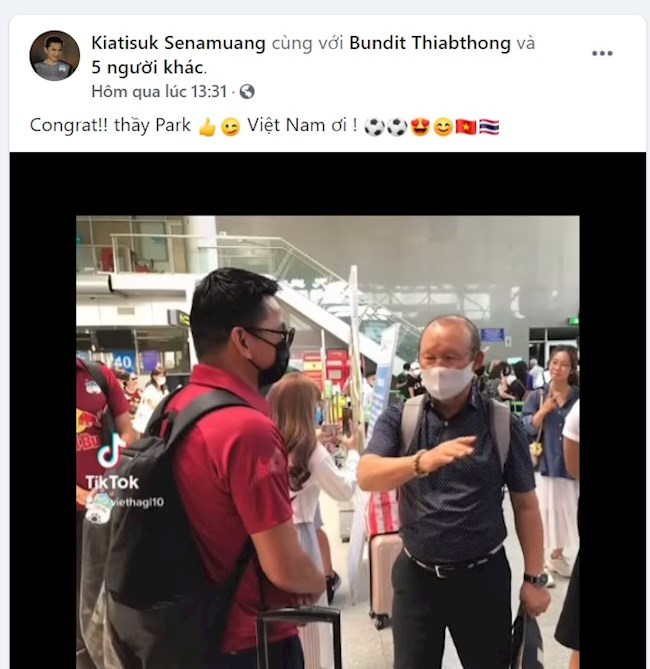Viewport: 650px width, 669px height.
Task: Click the globe public privacy icon
Action: pos(247,91)
